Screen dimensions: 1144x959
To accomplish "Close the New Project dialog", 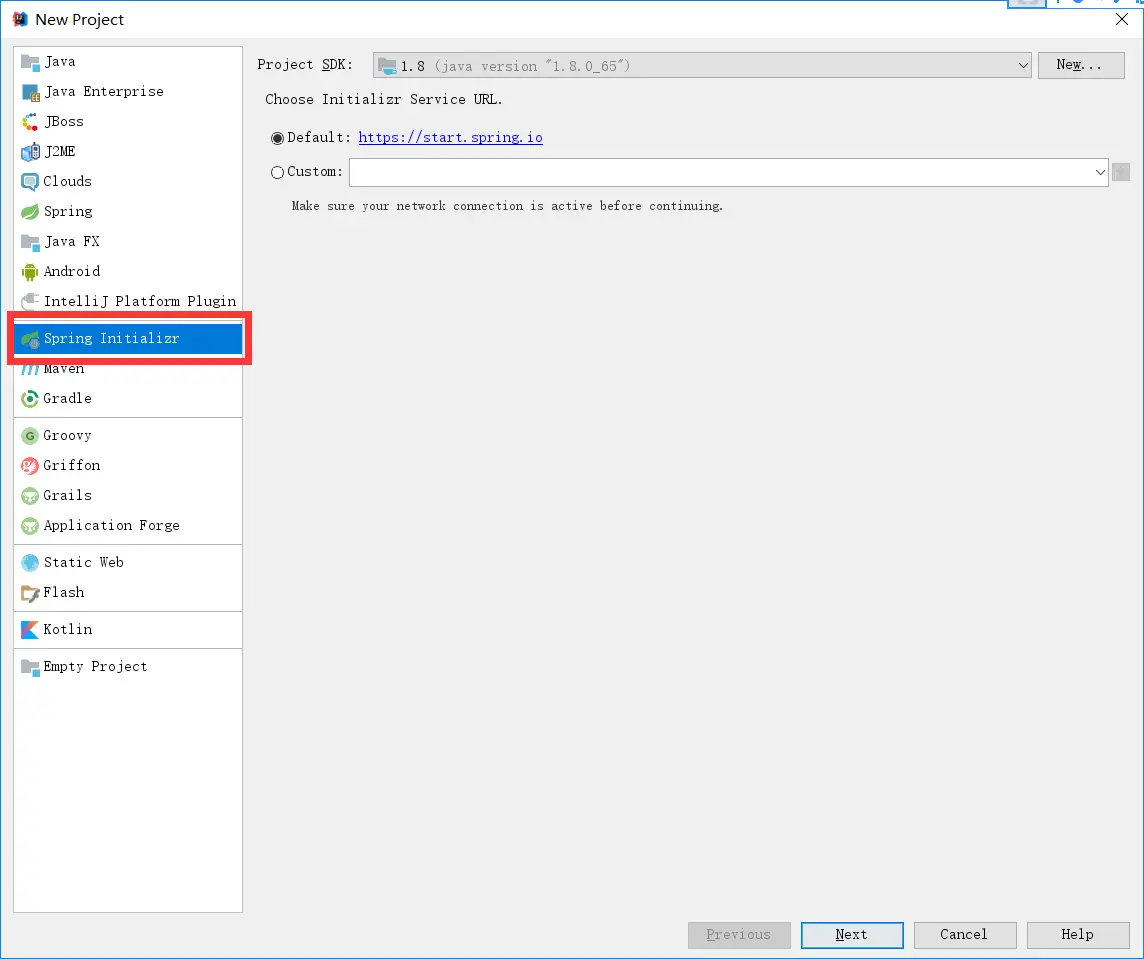I will coord(1122,19).
